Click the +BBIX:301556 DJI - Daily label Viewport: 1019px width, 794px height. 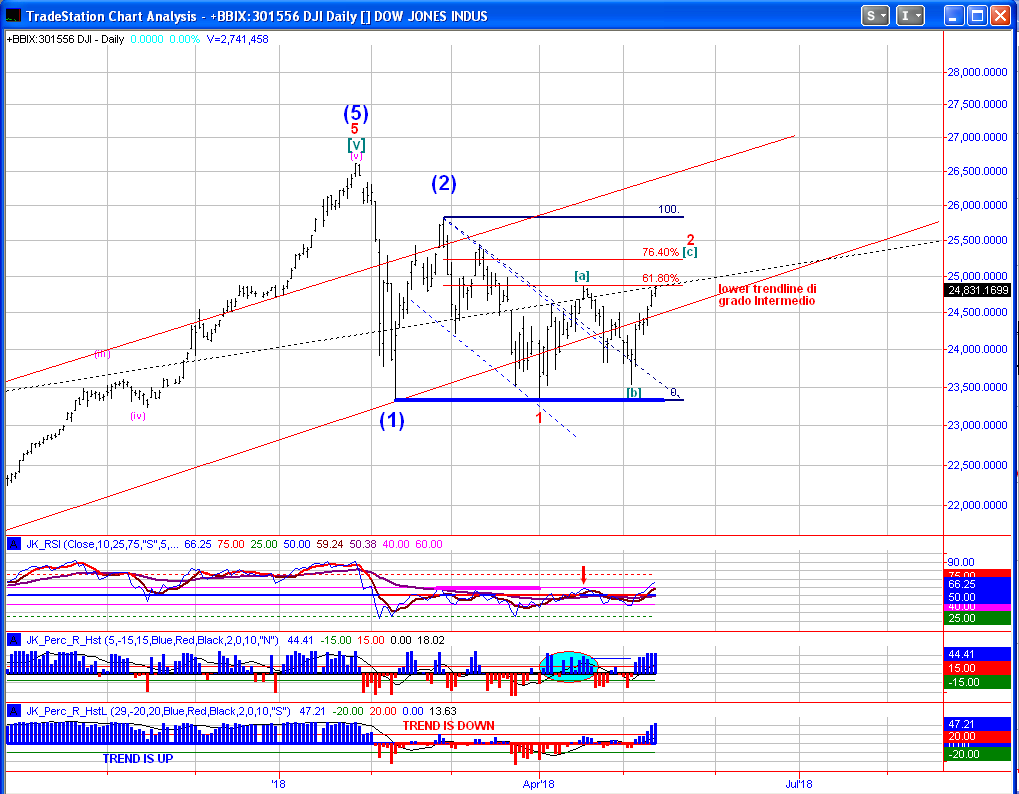pyautogui.click(x=66, y=39)
